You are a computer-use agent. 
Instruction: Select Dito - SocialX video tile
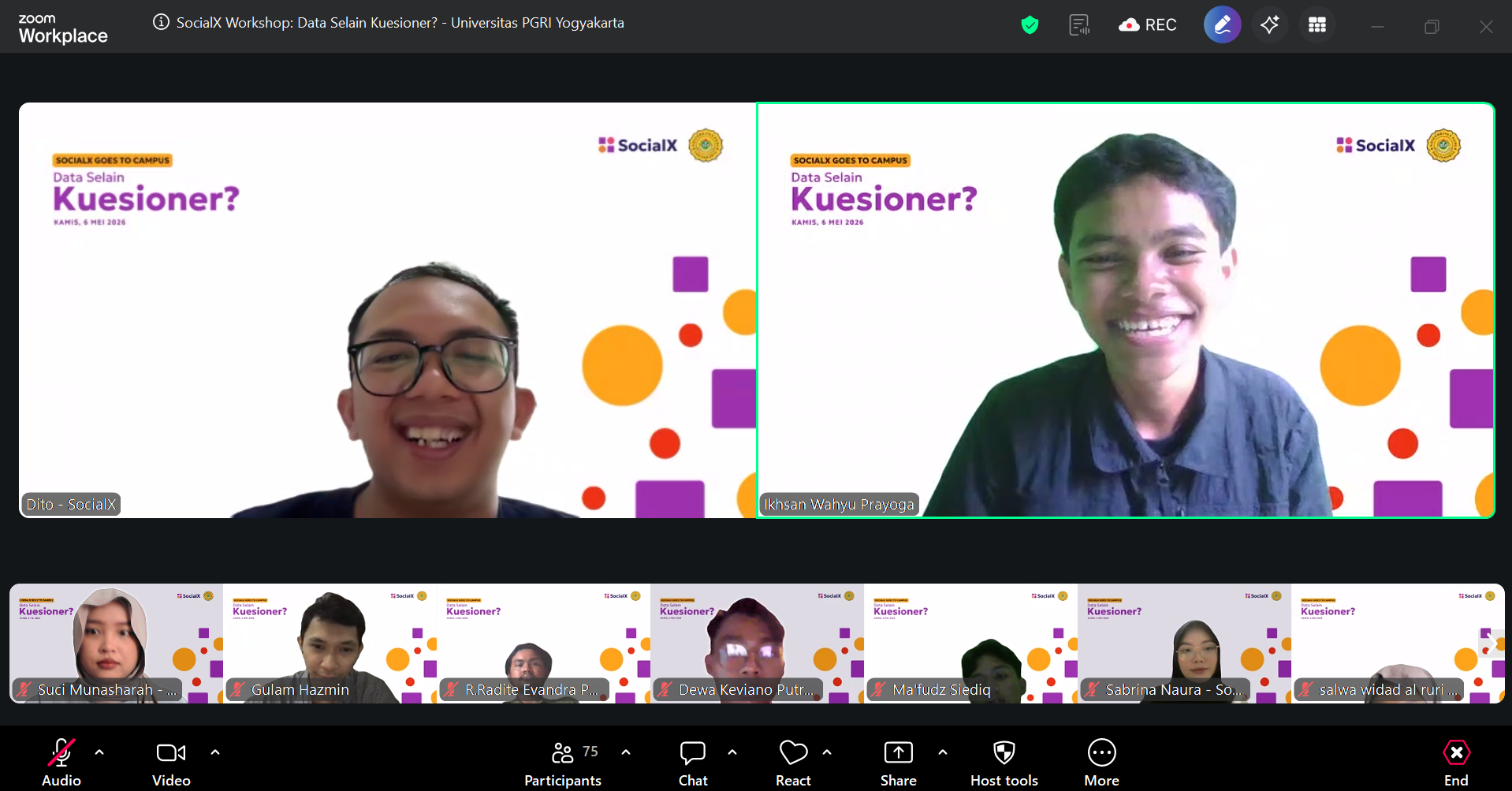coord(387,310)
